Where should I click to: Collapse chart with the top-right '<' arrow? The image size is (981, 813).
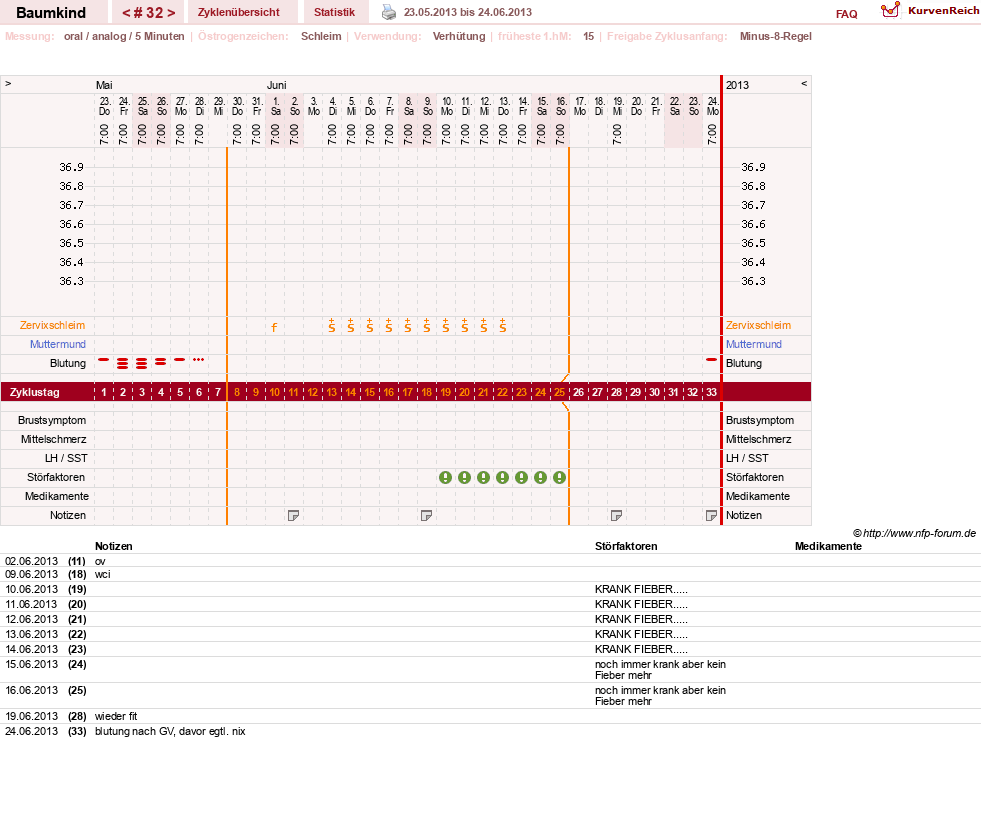coord(804,83)
